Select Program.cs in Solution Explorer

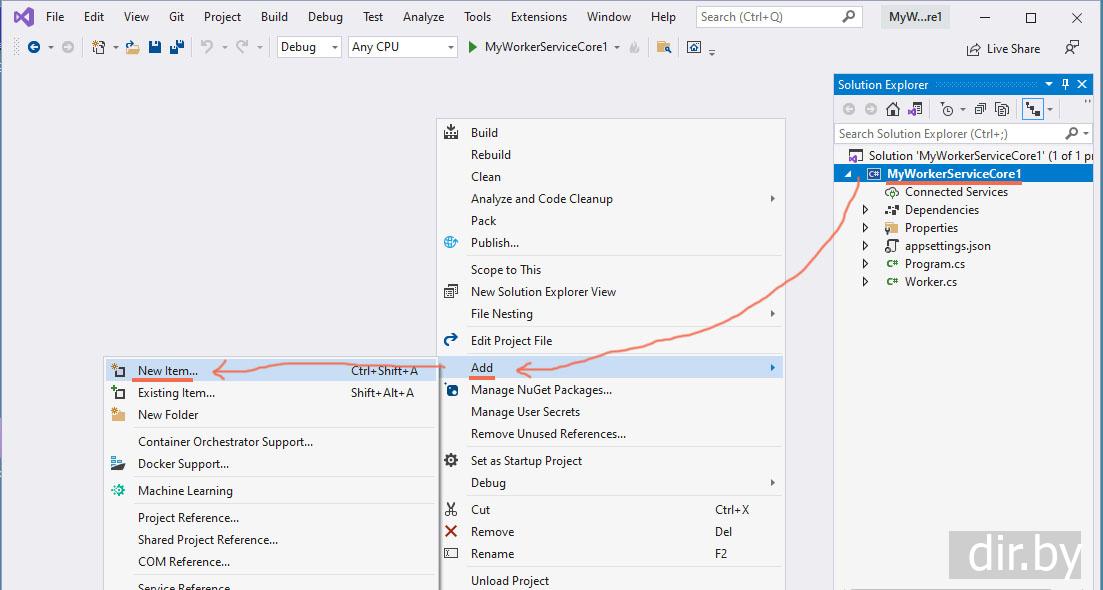point(934,264)
